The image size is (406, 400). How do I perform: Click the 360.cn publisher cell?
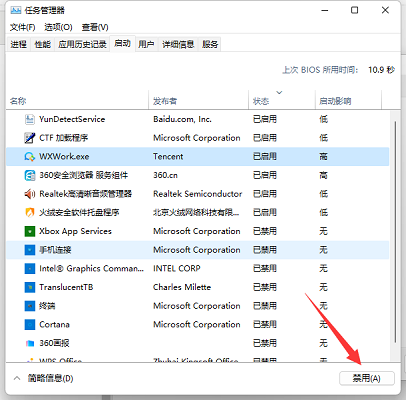point(165,175)
